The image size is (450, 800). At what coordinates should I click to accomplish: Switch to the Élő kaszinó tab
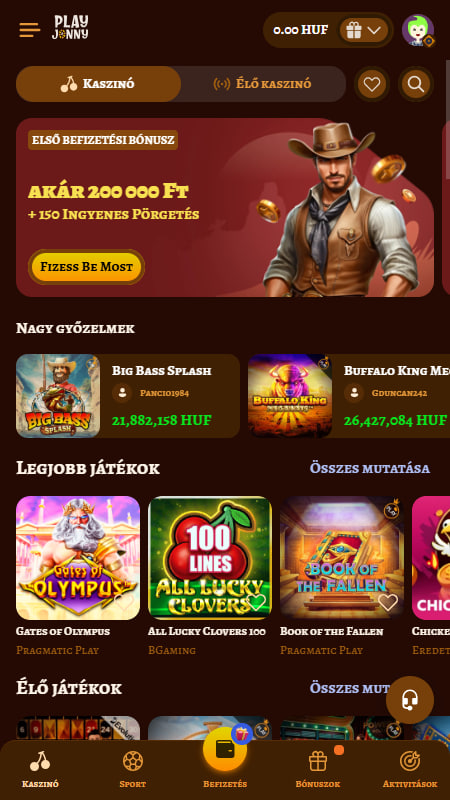(x=262, y=84)
